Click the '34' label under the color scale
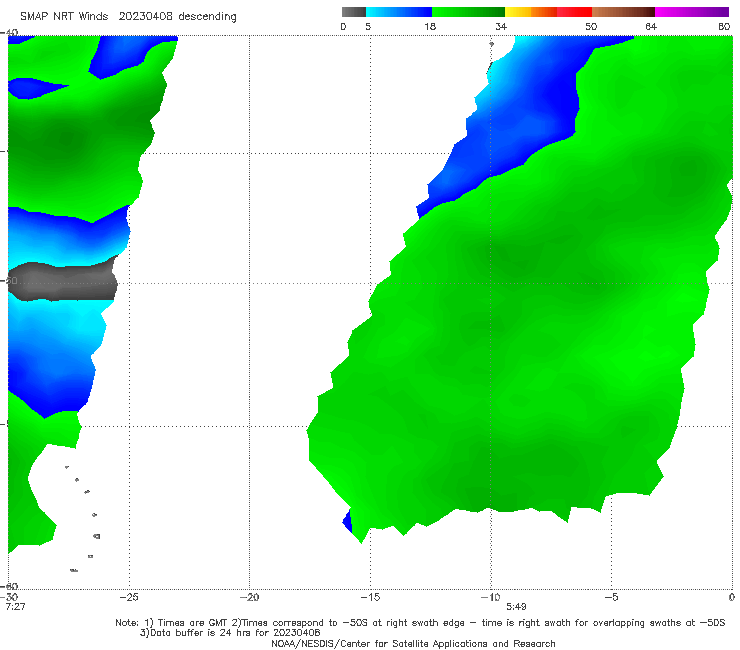This screenshot has height=650, width=740. click(x=501, y=26)
